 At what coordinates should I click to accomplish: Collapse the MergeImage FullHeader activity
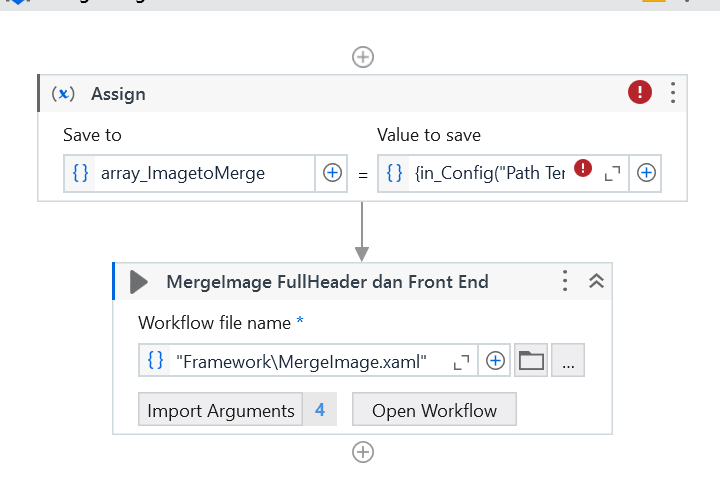click(597, 281)
